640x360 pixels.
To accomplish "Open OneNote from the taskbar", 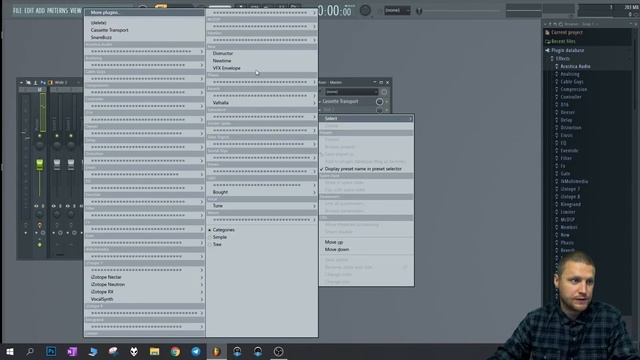I will point(72,351).
